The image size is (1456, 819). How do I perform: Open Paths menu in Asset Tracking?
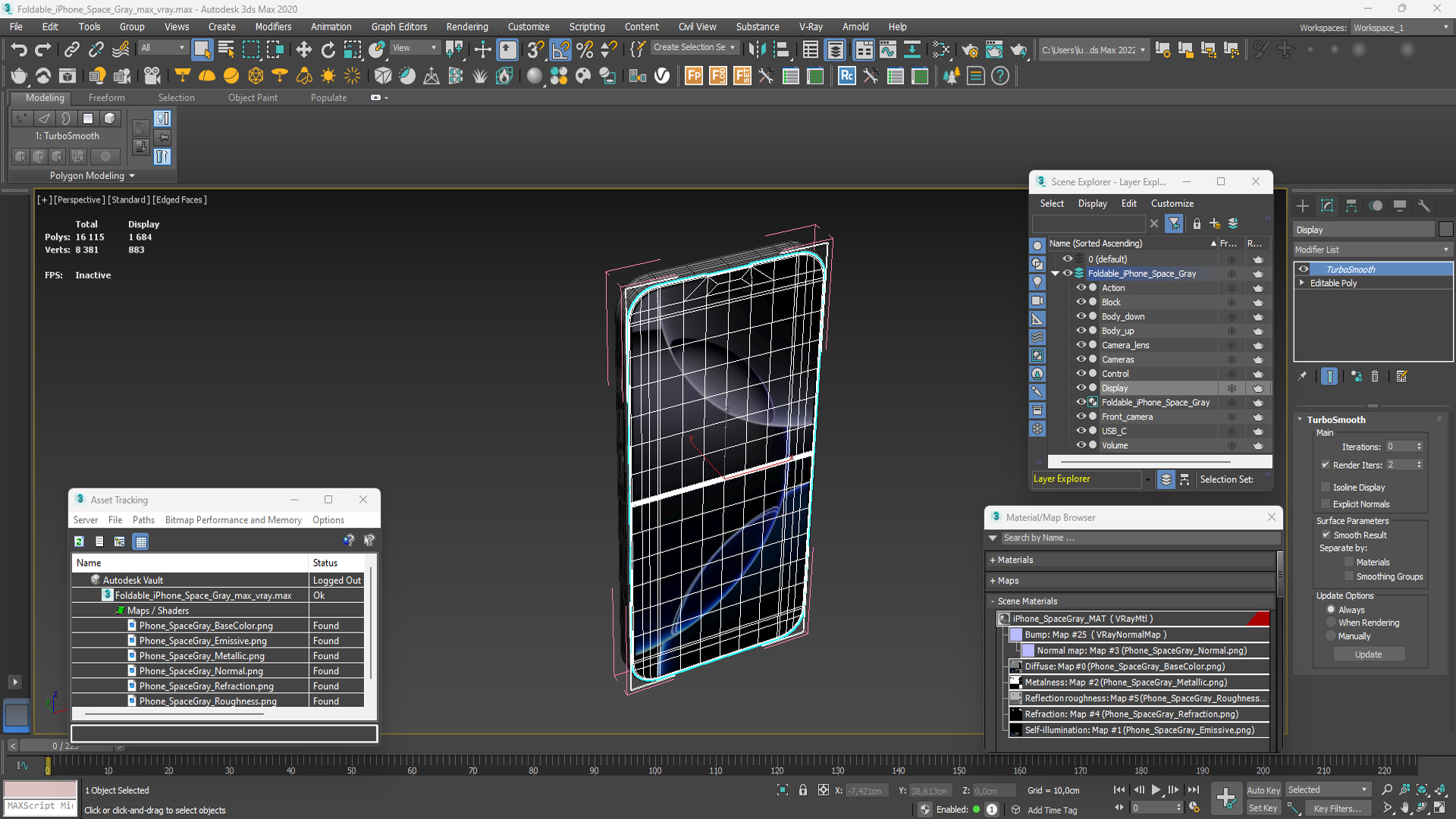coord(143,520)
